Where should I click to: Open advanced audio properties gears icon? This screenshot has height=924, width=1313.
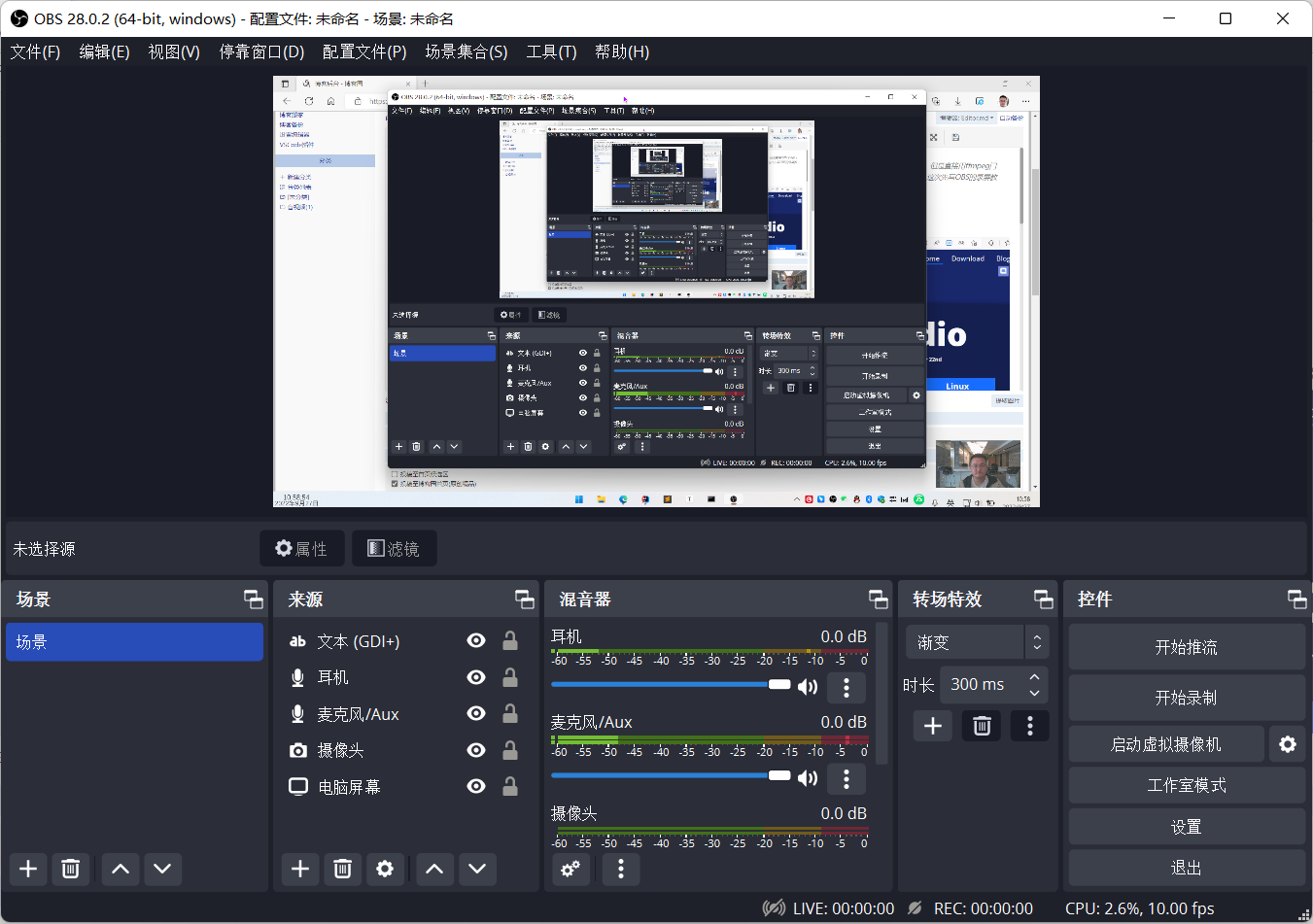pyautogui.click(x=570, y=869)
